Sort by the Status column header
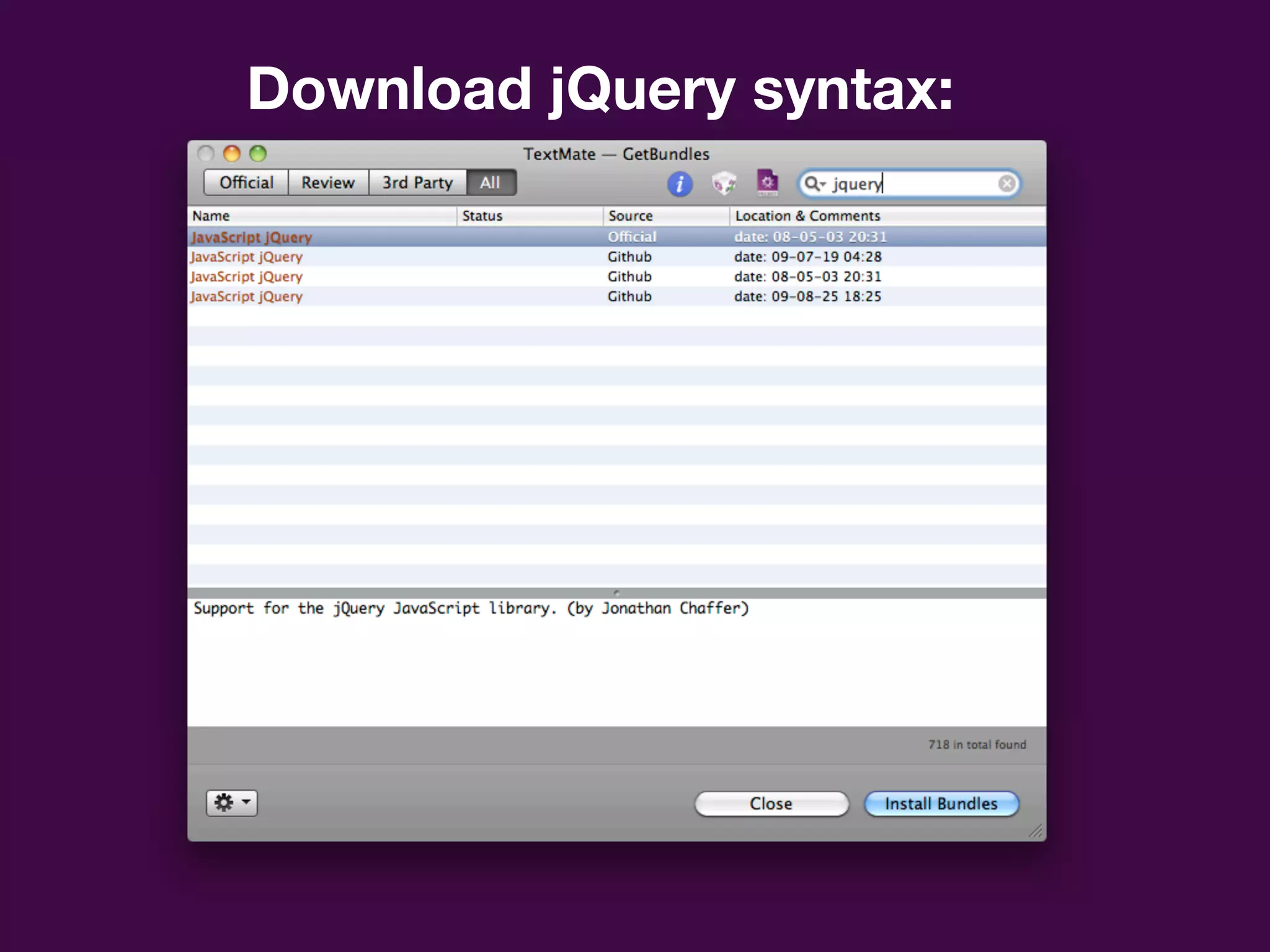This screenshot has width=1270, height=952. [x=530, y=216]
